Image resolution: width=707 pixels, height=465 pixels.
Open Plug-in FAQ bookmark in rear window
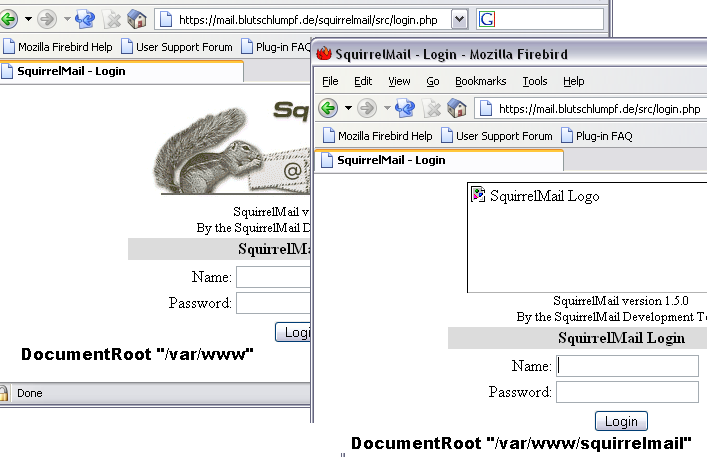[x=276, y=46]
